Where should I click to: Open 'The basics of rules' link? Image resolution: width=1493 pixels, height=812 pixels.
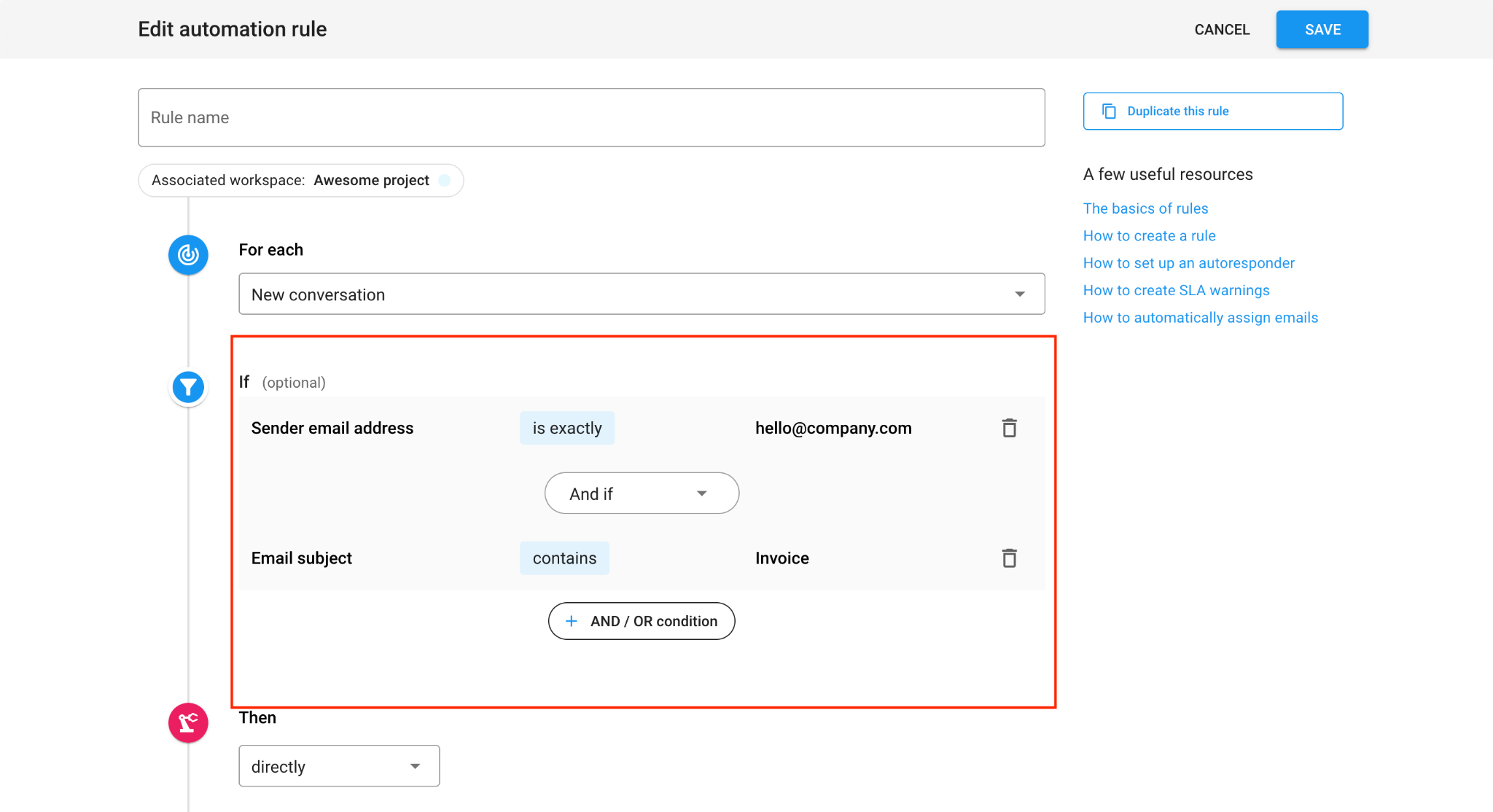tap(1145, 208)
